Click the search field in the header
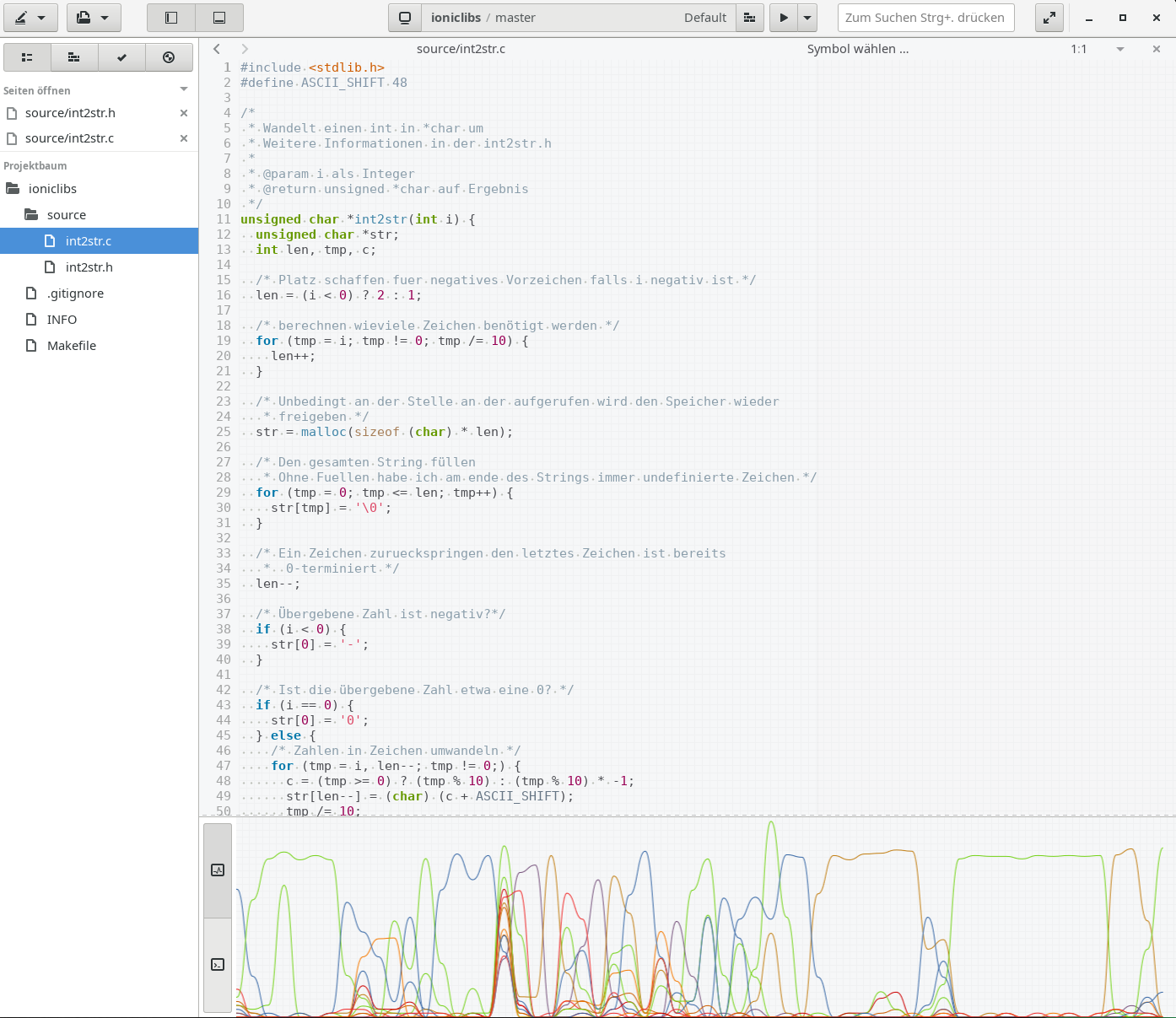Image resolution: width=1176 pixels, height=1018 pixels. pyautogui.click(x=925, y=18)
